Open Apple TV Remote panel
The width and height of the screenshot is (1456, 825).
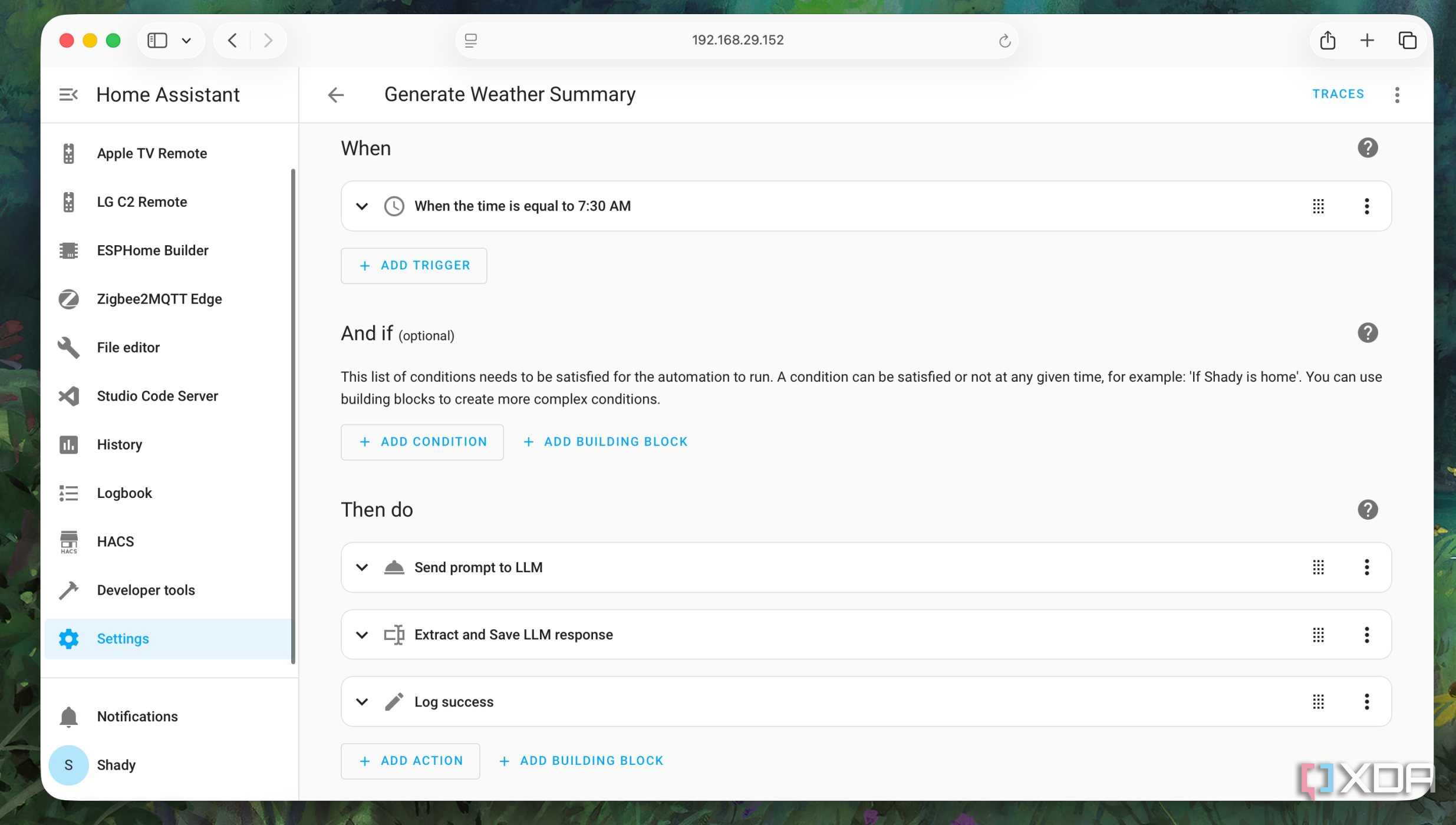168,153
